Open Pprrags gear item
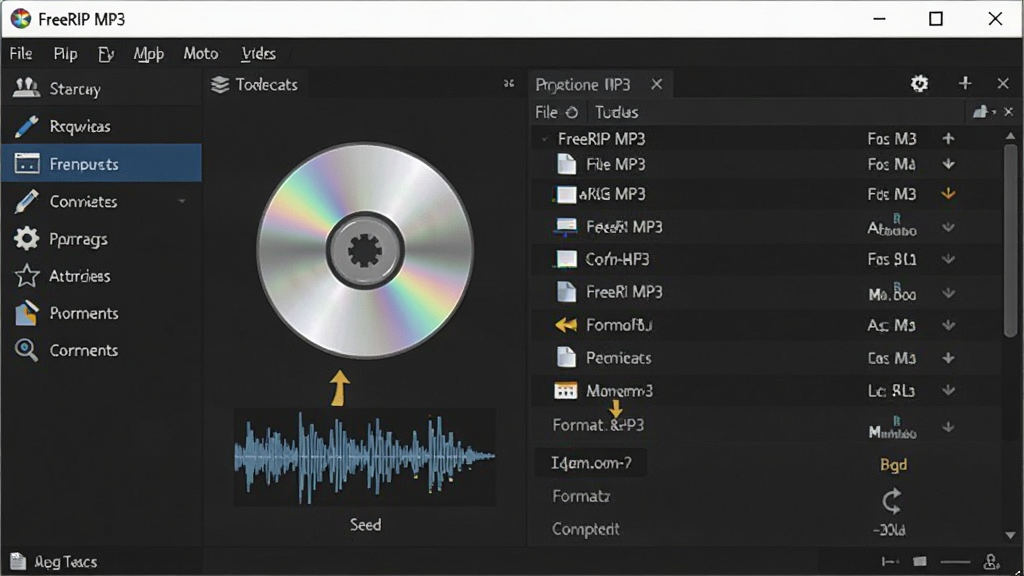1024x576 pixels. pos(101,238)
